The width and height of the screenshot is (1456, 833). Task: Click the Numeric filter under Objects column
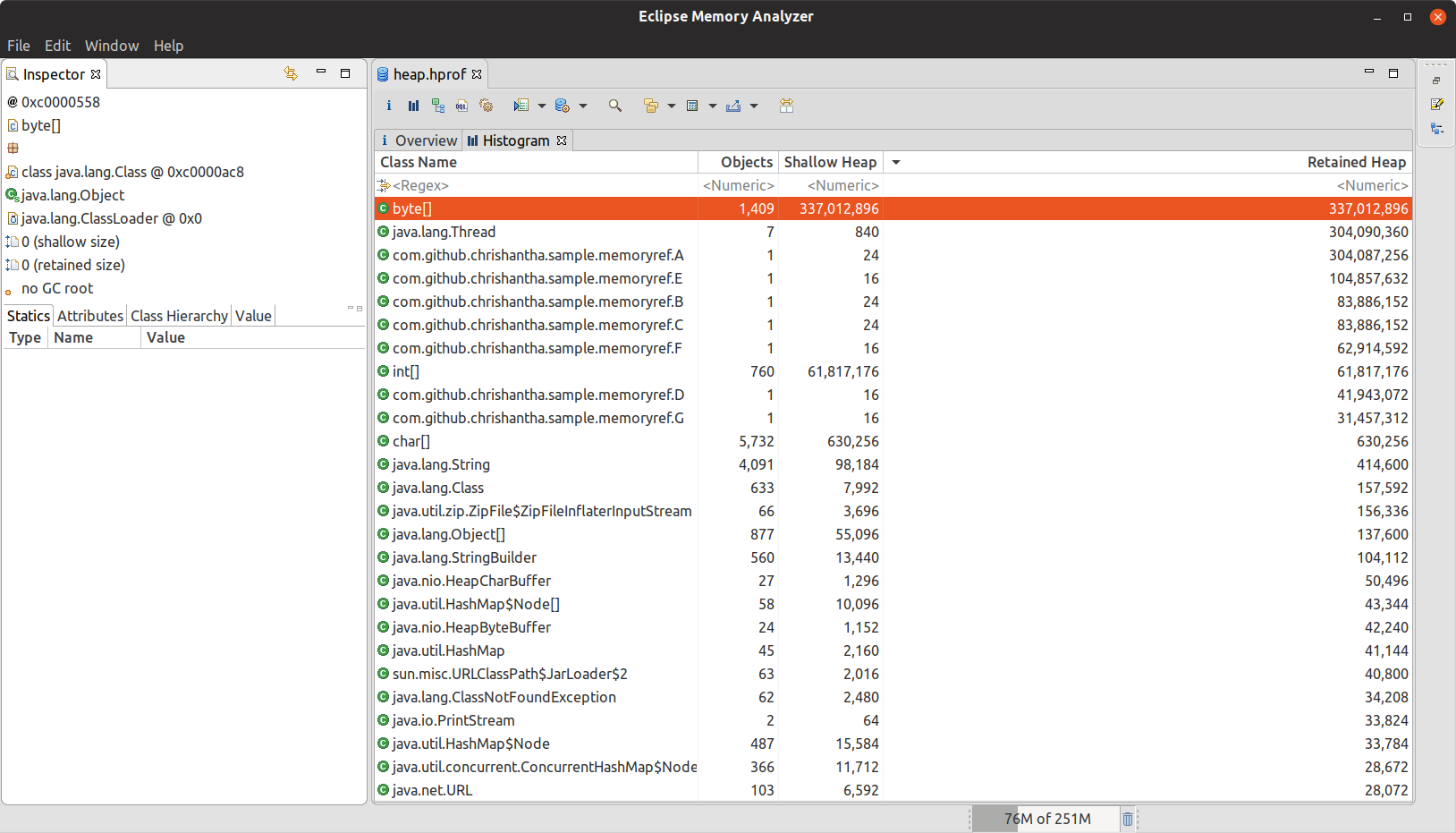pyautogui.click(x=738, y=185)
